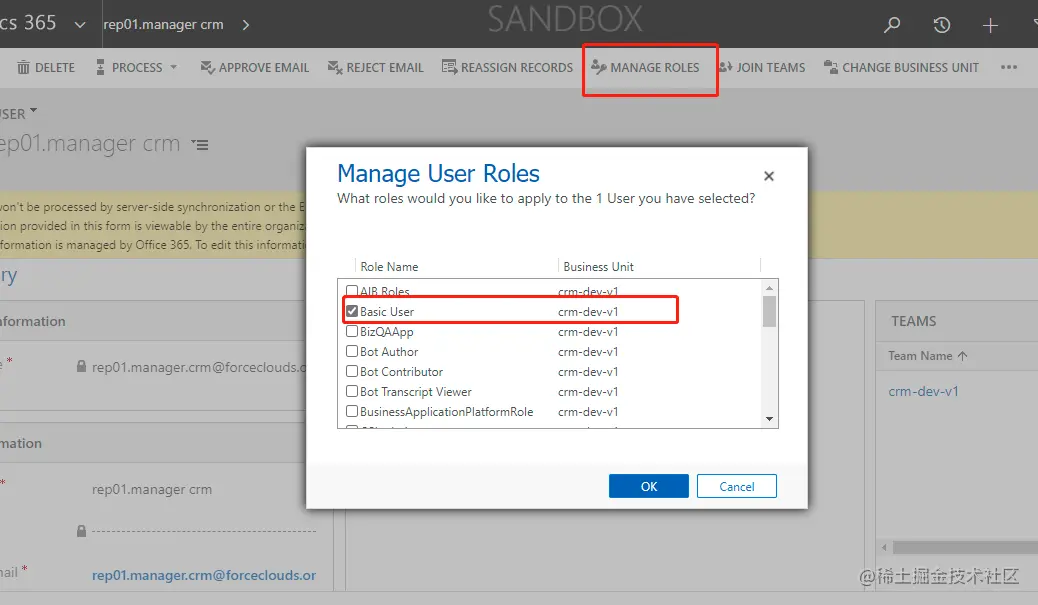The image size is (1038, 605).
Task: Select Bot Contributor role name text
Action: click(401, 372)
